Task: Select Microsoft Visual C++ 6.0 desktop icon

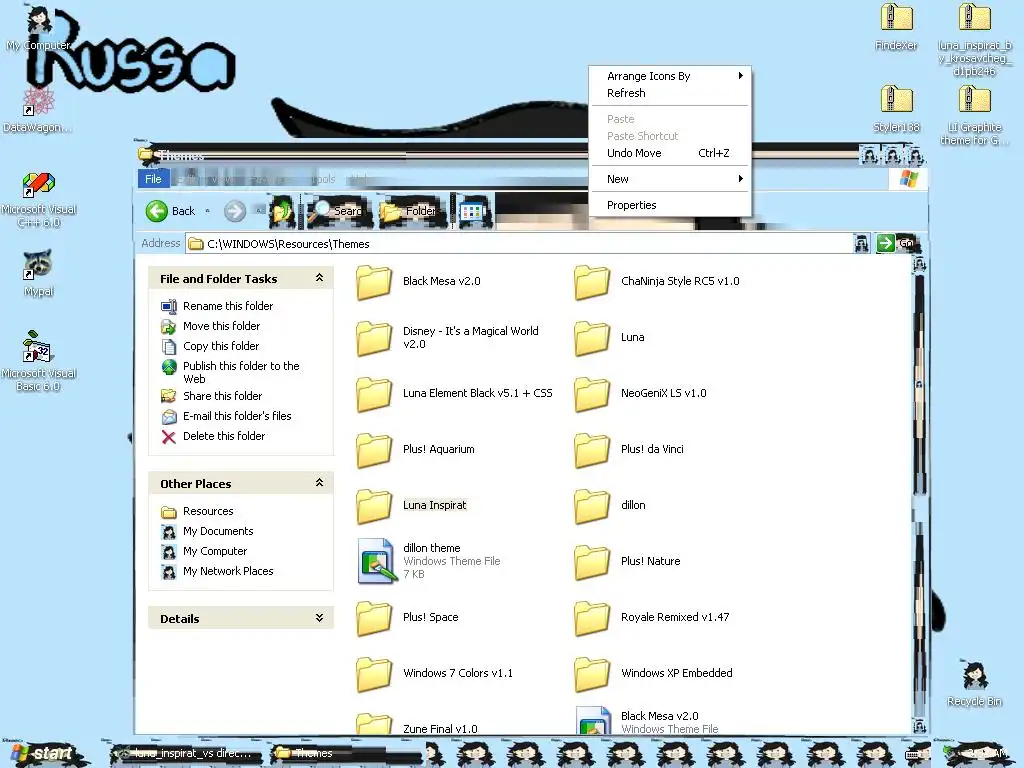Action: click(39, 199)
